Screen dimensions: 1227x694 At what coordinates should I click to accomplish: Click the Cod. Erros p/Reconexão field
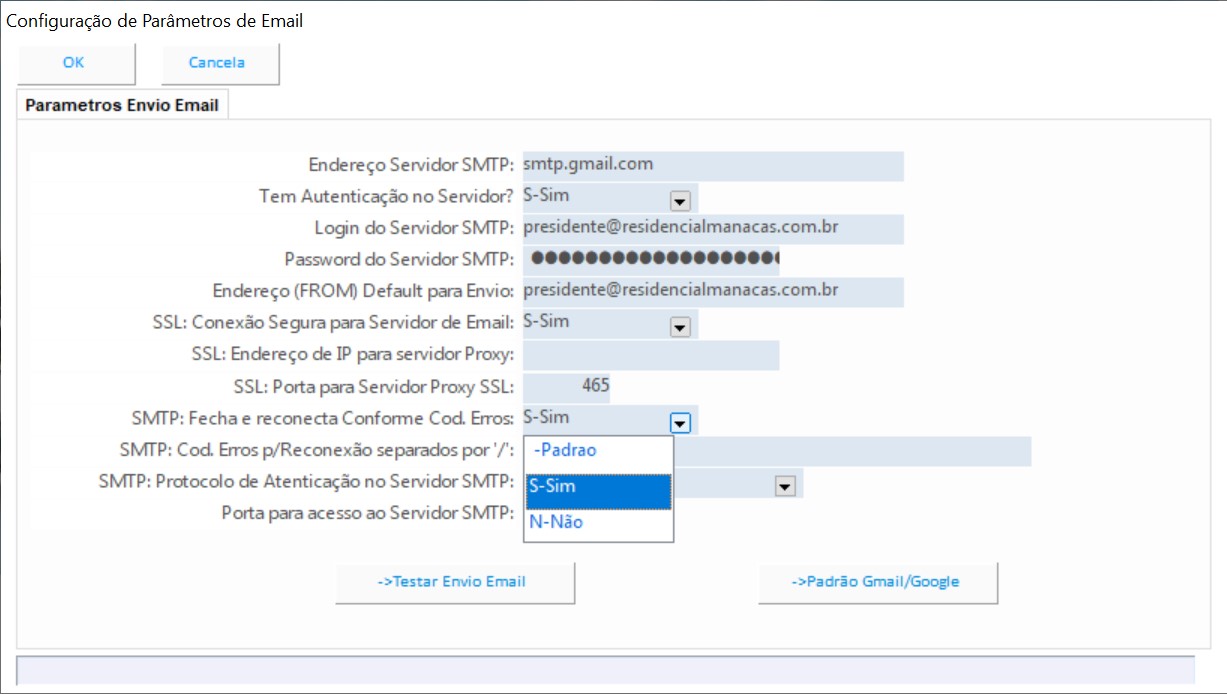[x=850, y=451]
